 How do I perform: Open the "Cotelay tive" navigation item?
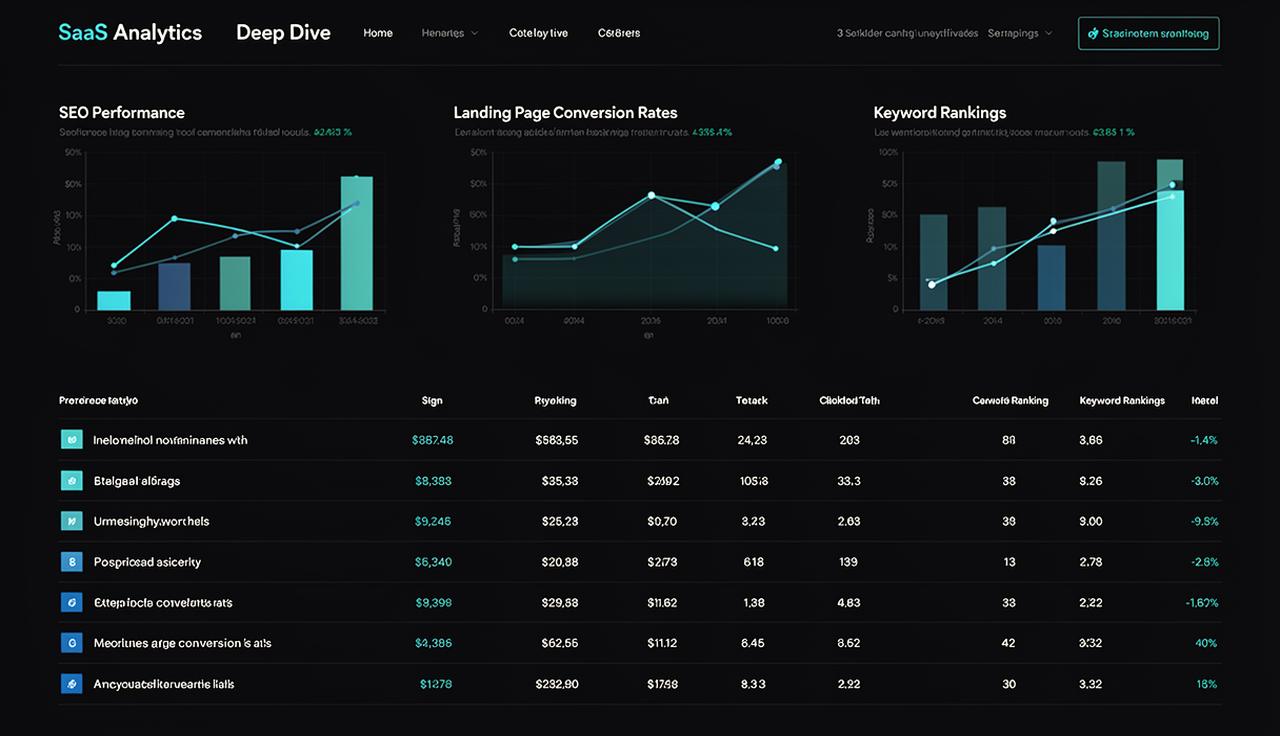pyautogui.click(x=538, y=33)
